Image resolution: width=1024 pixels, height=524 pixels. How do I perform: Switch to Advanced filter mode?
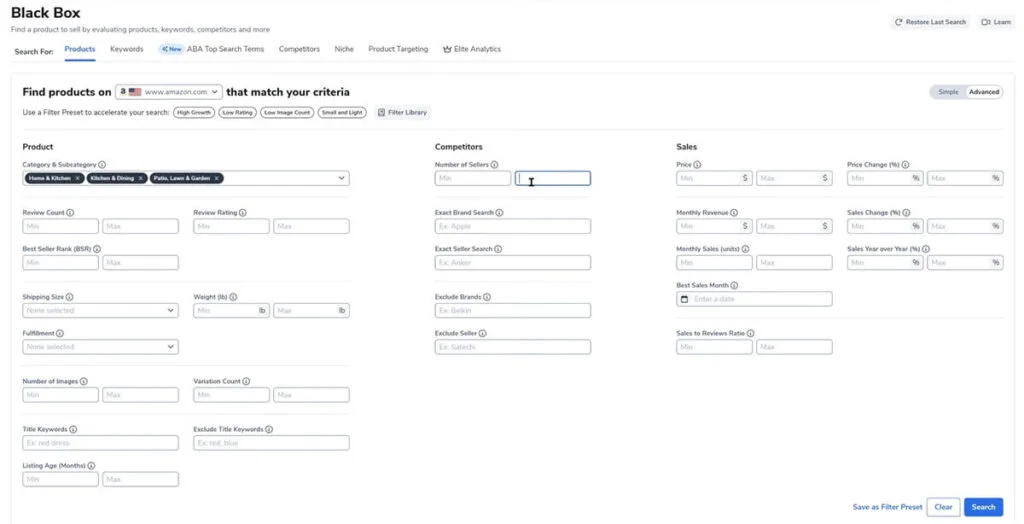(x=983, y=92)
